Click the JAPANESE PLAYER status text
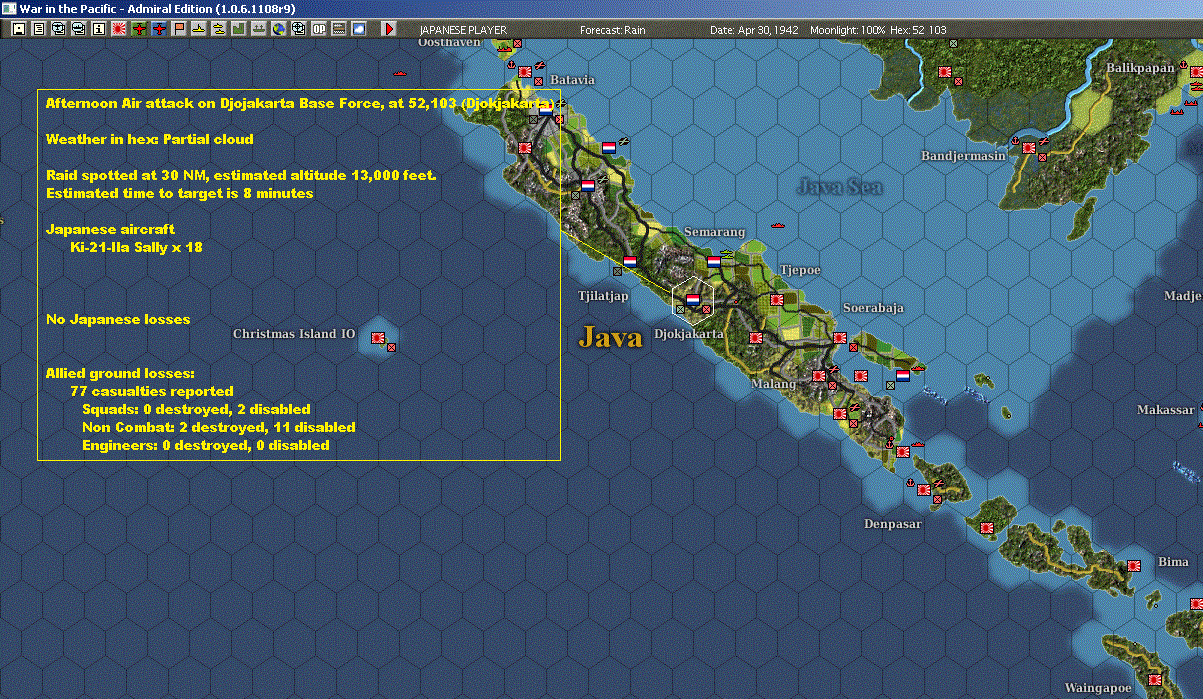Screen dimensions: 1203x699 (463, 30)
